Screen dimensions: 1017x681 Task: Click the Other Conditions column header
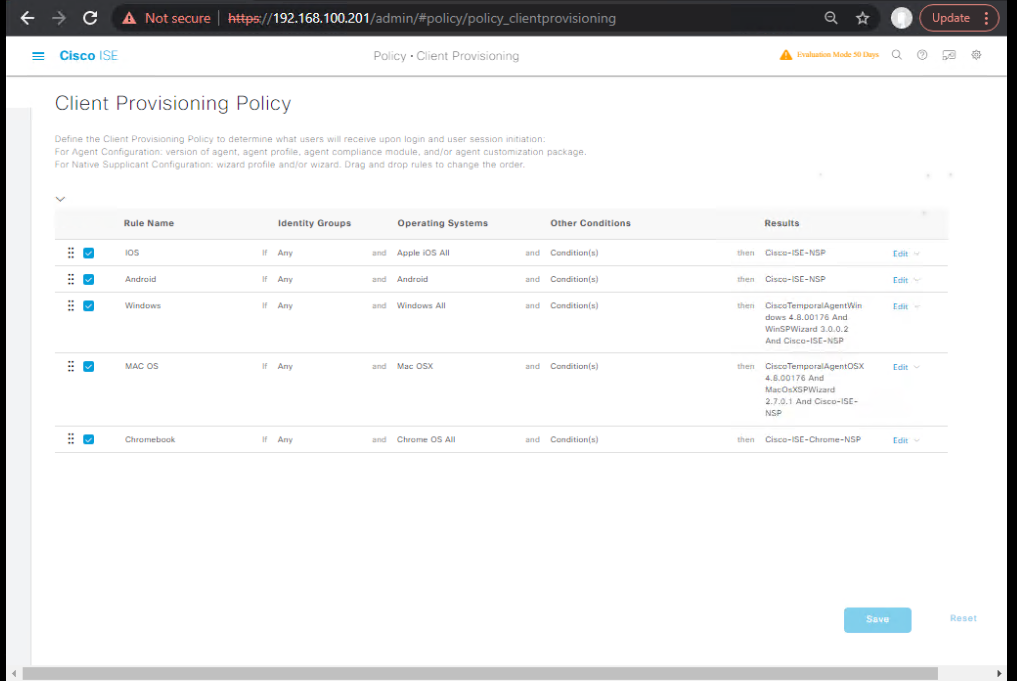tap(591, 223)
